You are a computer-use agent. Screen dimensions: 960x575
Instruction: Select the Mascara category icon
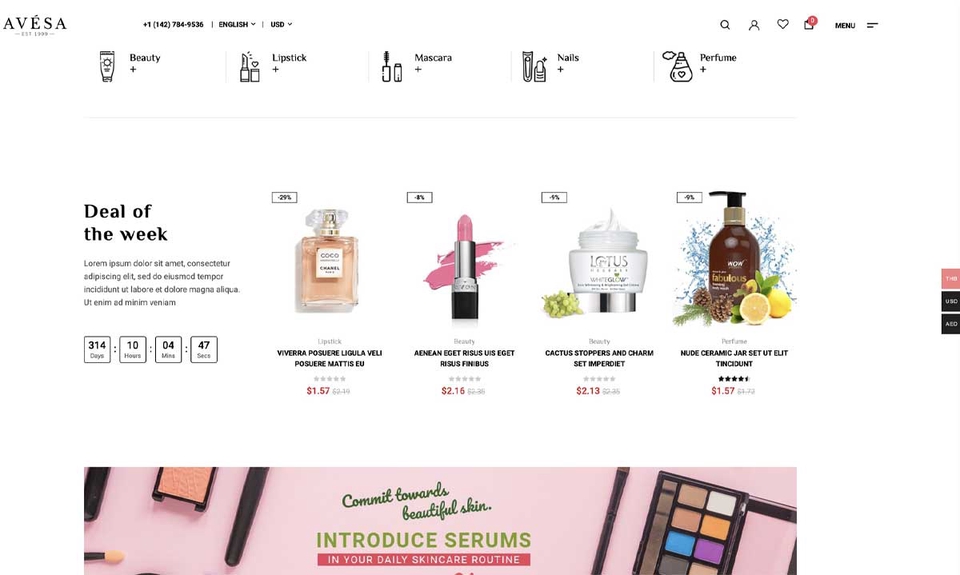click(392, 66)
